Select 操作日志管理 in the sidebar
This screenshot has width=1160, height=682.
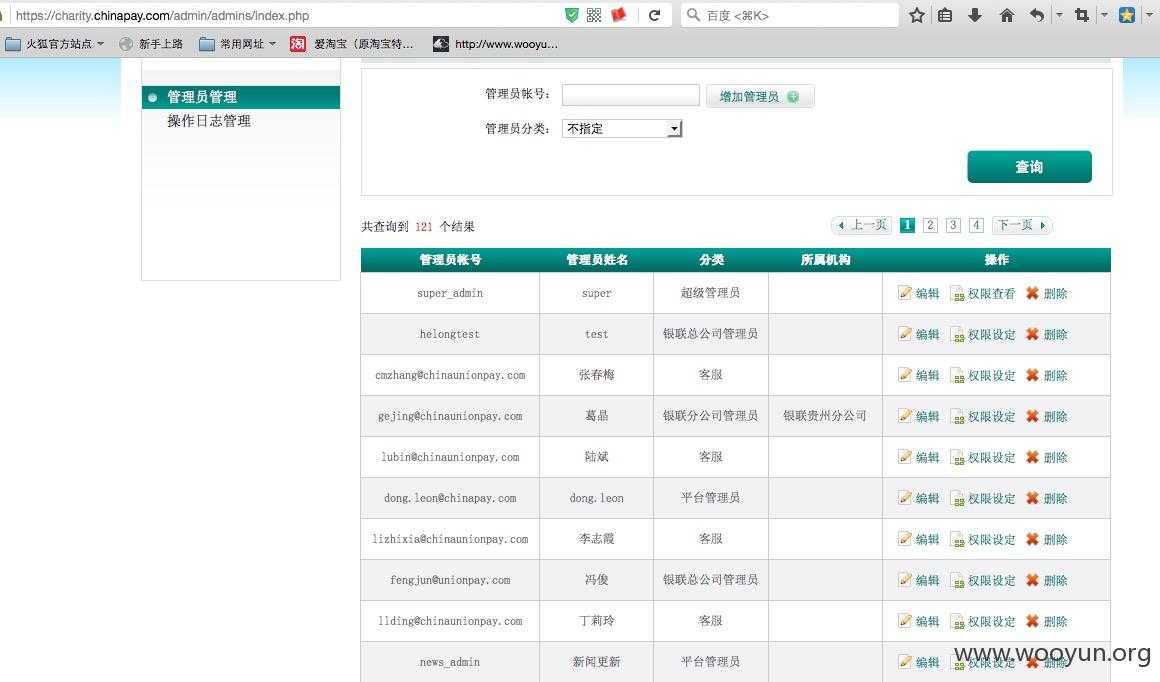[209, 121]
